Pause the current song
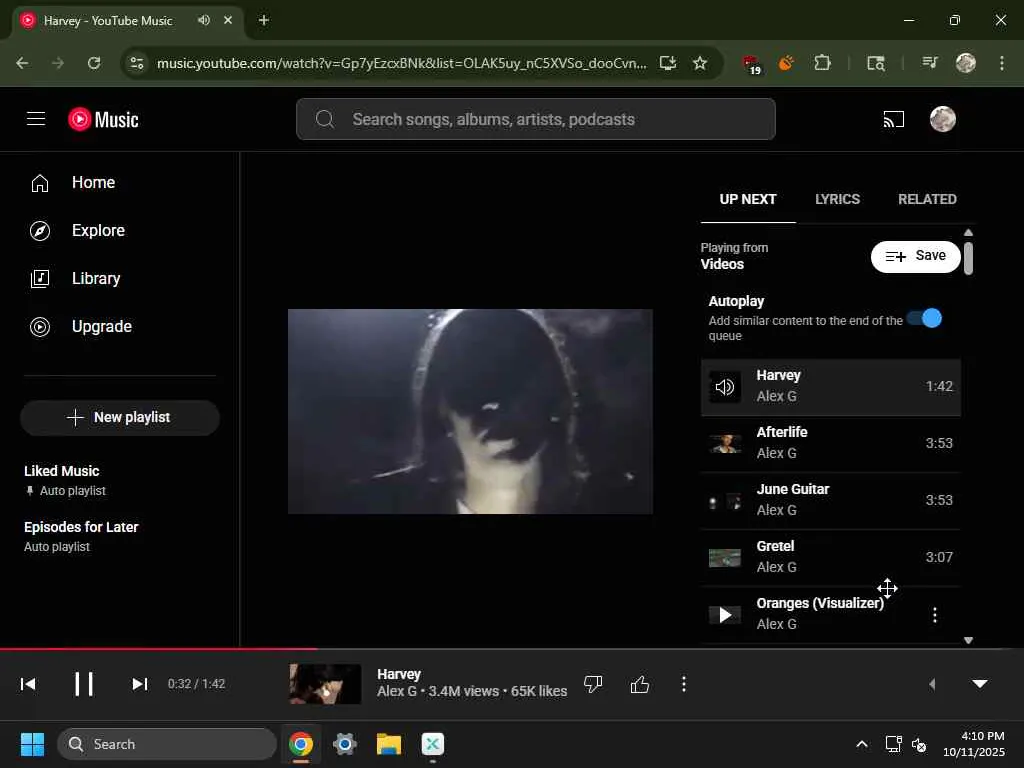1024x768 pixels. tap(84, 684)
